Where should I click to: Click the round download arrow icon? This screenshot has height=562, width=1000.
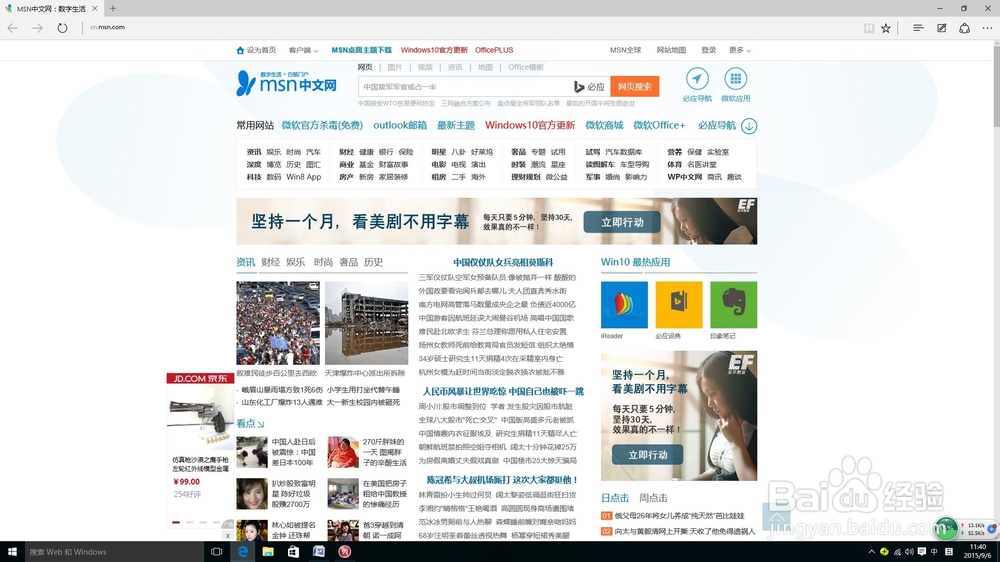[749, 126]
